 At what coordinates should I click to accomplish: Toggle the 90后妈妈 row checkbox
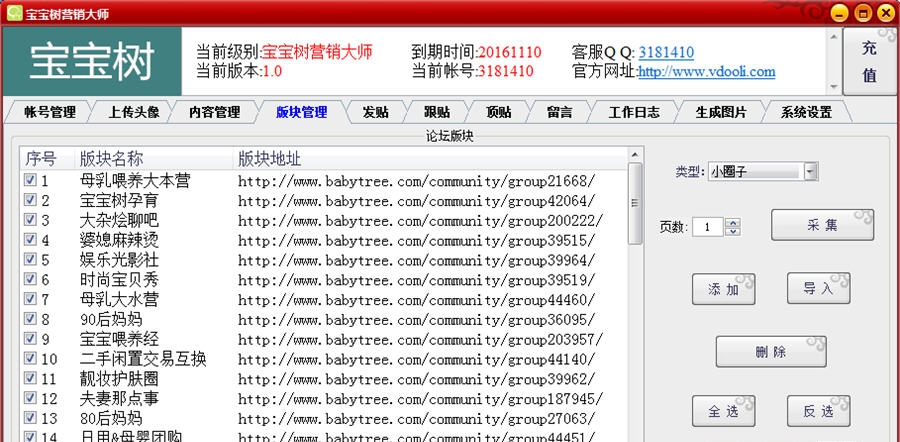(30, 319)
